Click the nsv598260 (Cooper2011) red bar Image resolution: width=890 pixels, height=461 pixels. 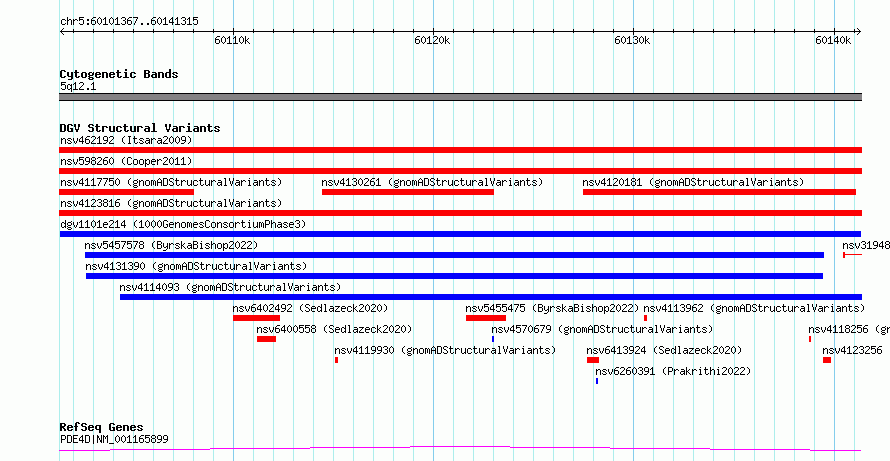pos(460,171)
